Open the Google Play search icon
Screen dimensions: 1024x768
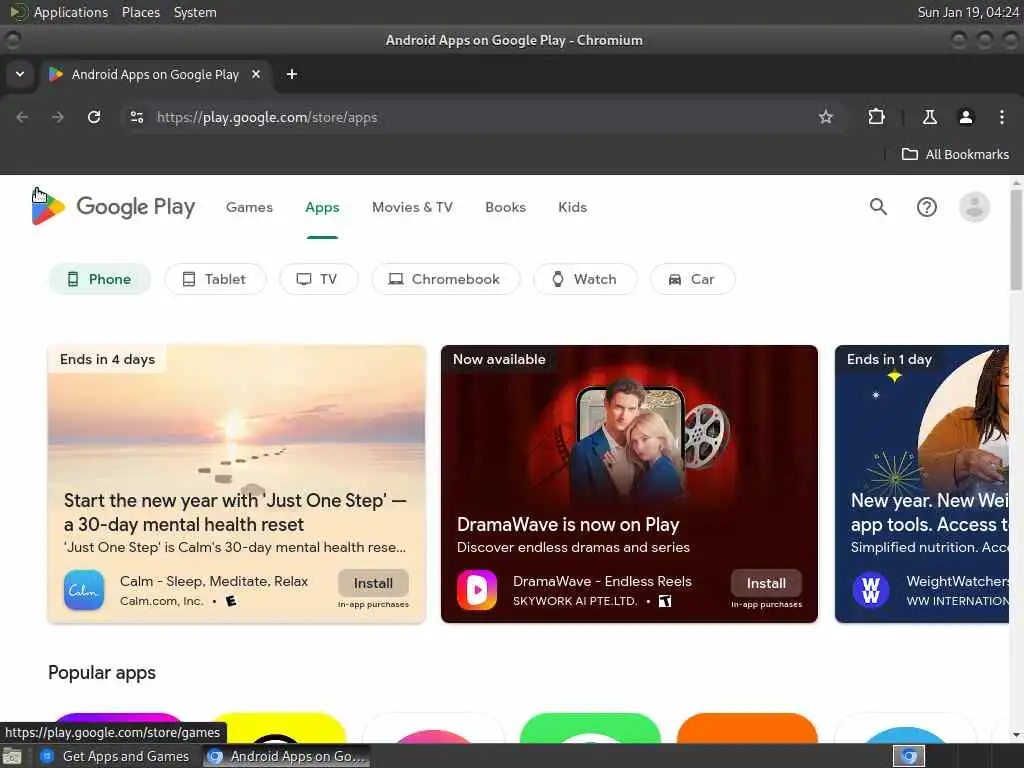(x=878, y=207)
